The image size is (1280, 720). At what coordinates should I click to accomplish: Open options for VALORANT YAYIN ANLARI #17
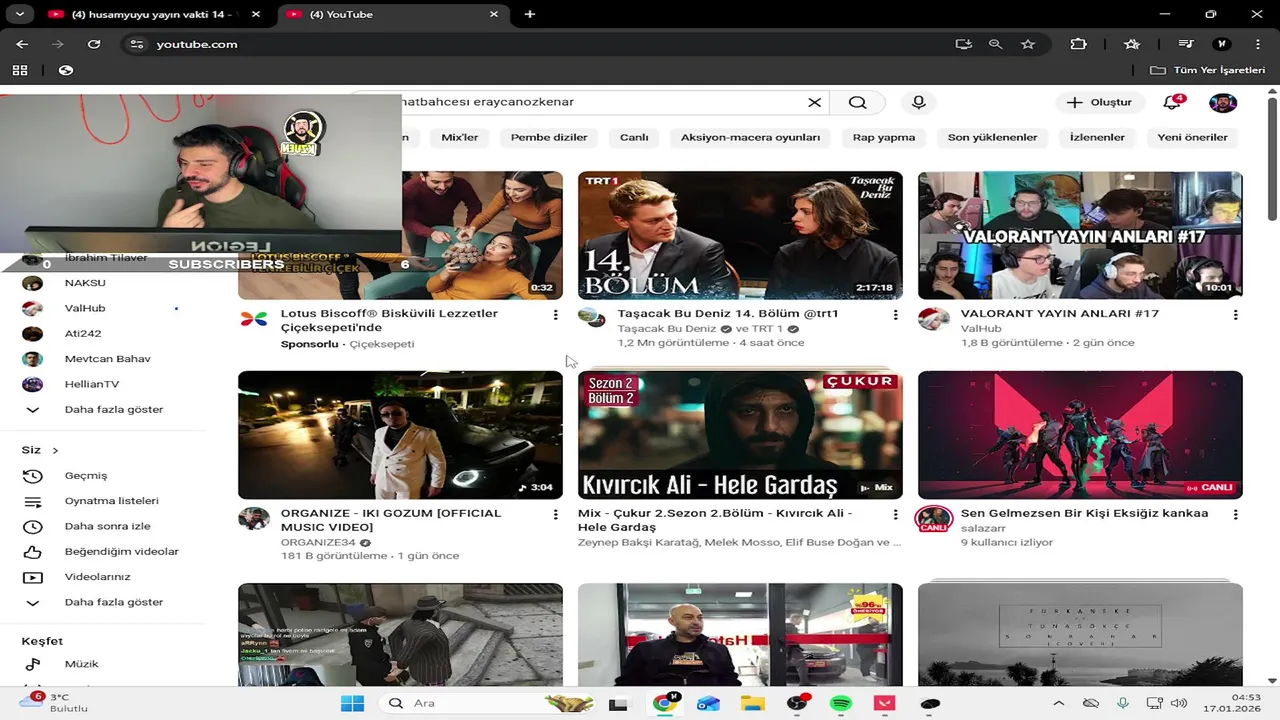point(1235,315)
